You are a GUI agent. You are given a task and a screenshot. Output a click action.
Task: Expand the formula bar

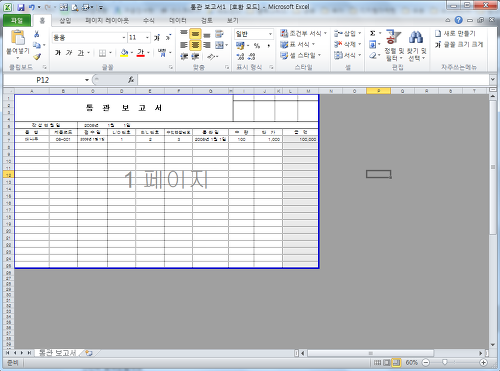pyautogui.click(x=493, y=80)
